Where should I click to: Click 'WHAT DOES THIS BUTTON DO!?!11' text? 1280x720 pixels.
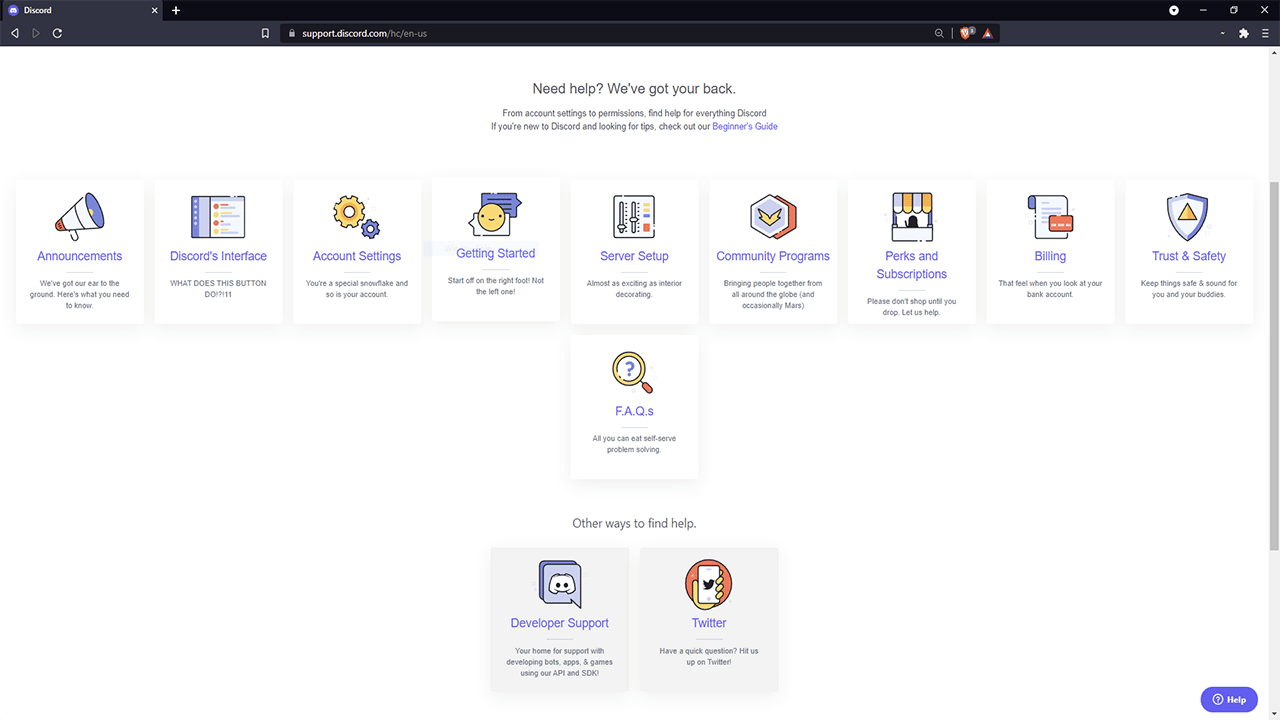click(218, 289)
